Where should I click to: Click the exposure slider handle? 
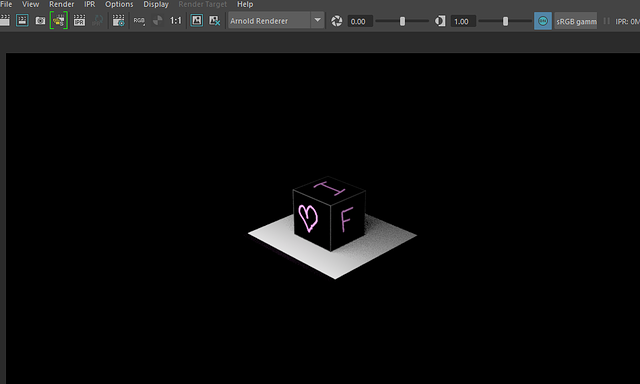[x=402, y=21]
